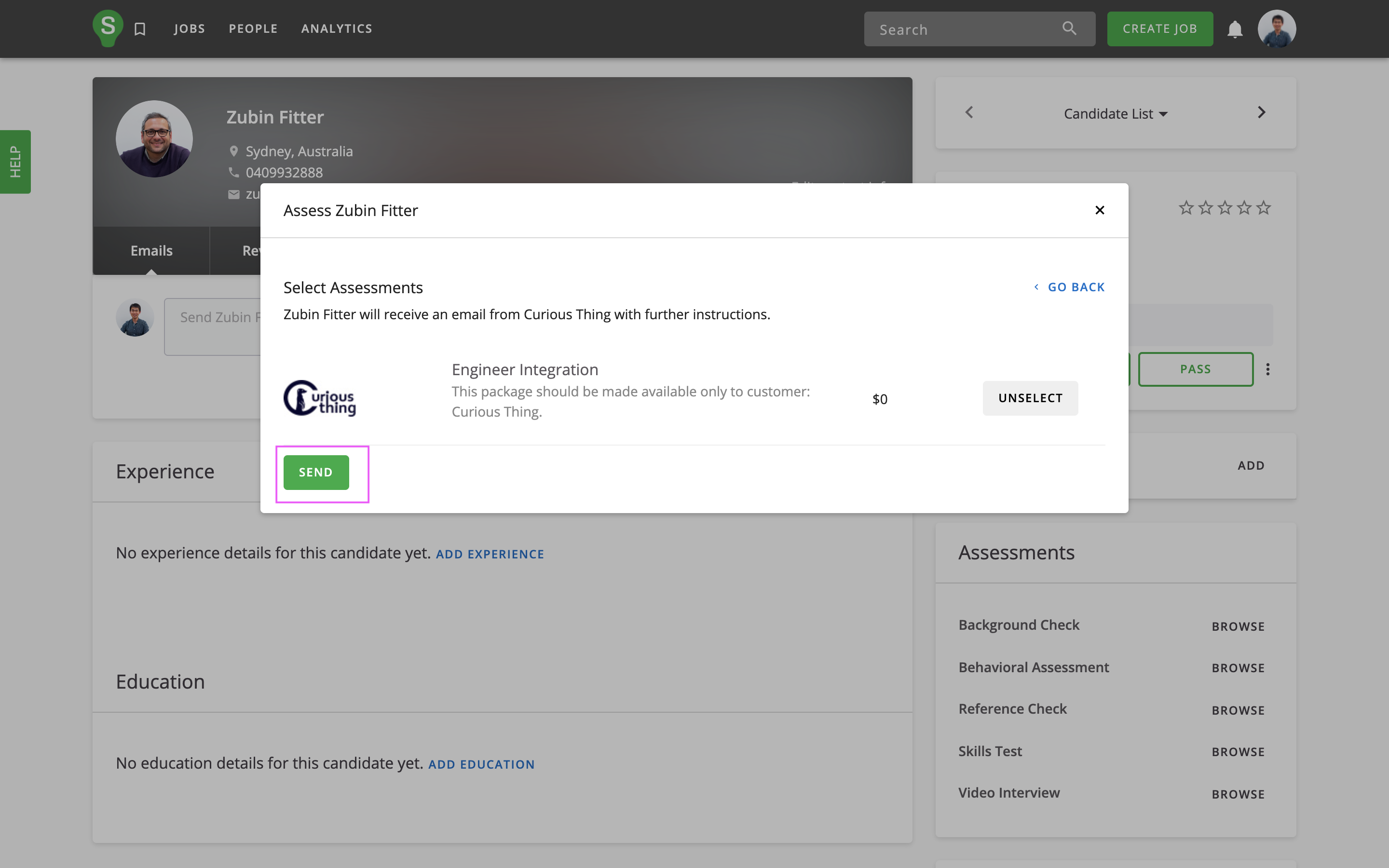This screenshot has height=868, width=1389.
Task: Close the Assess Zubin Fitter dialog
Action: (1099, 210)
